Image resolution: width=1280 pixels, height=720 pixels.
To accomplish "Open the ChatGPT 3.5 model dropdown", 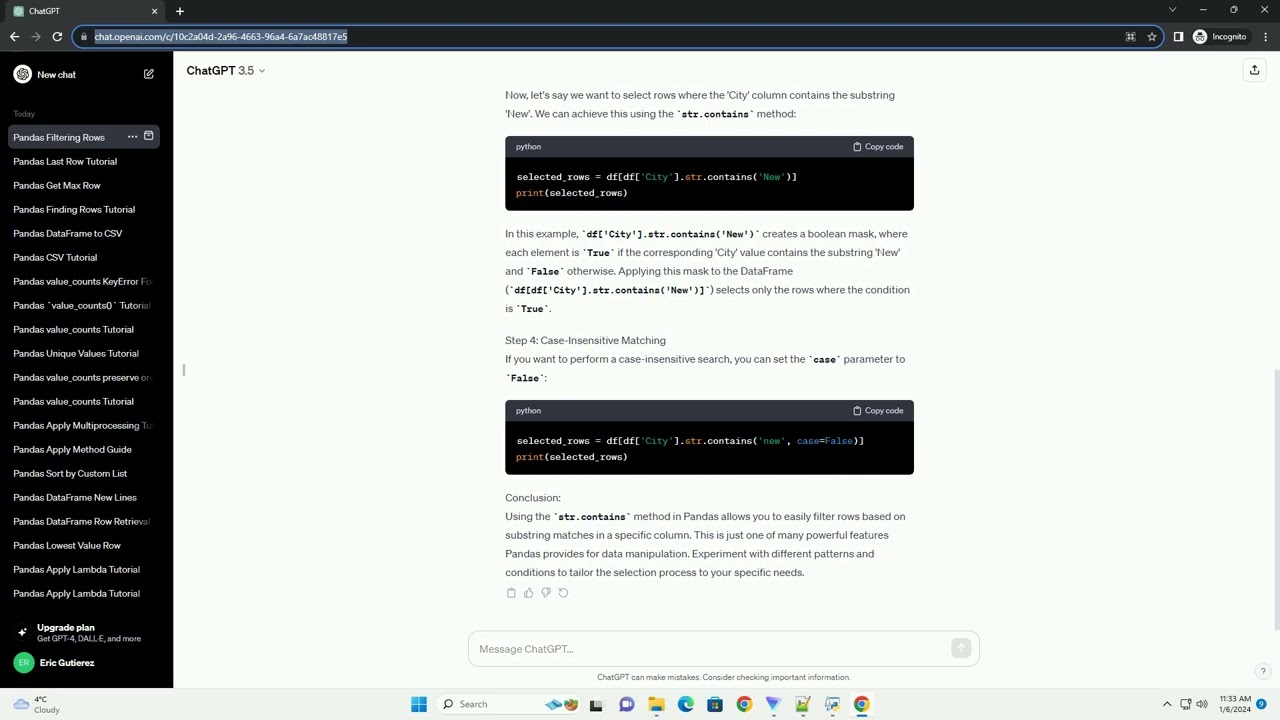I will [x=226, y=71].
